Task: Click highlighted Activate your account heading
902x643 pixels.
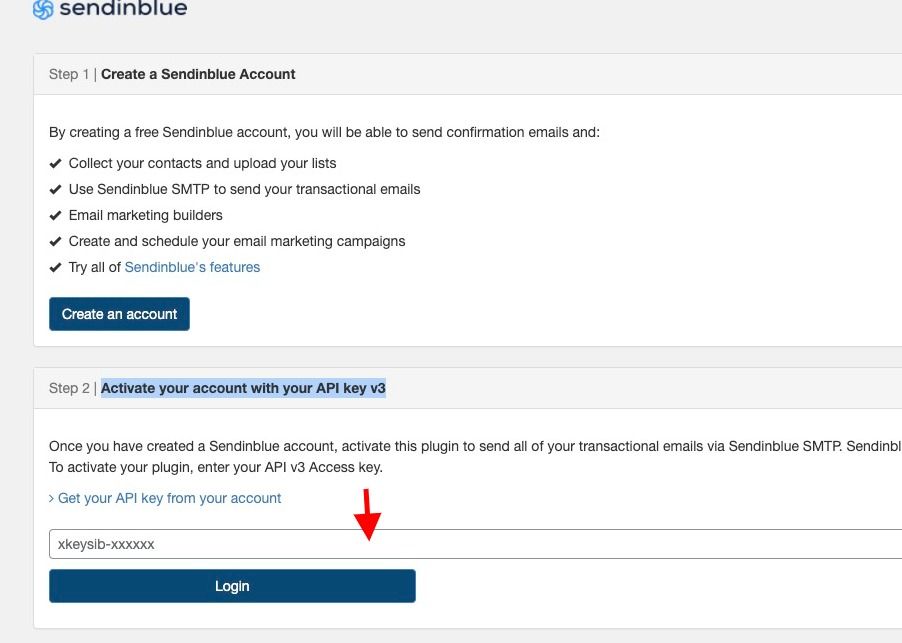Action: click(x=243, y=388)
